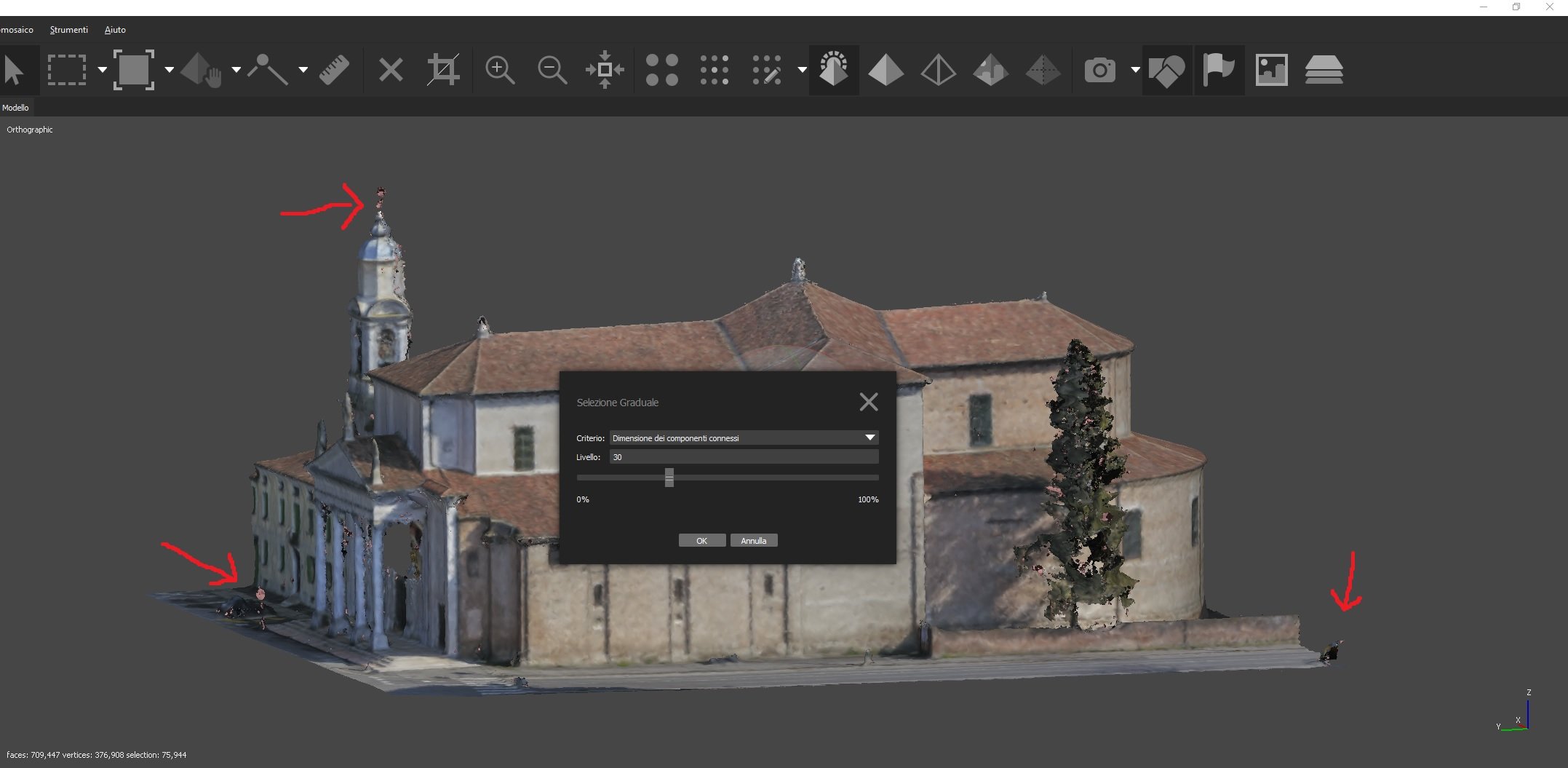Open drawing tool options arrow
Viewport: 1568px width, 768px height.
pos(303,70)
